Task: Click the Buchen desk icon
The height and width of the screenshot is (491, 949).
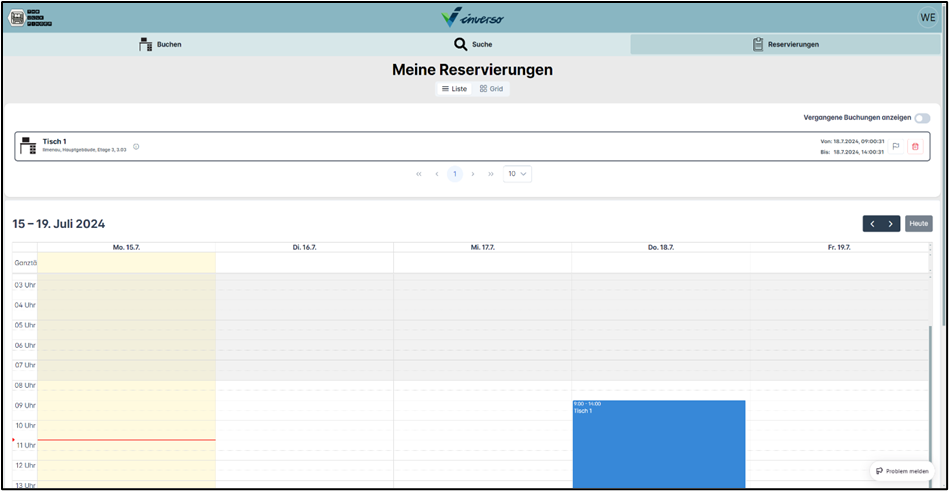Action: [145, 44]
